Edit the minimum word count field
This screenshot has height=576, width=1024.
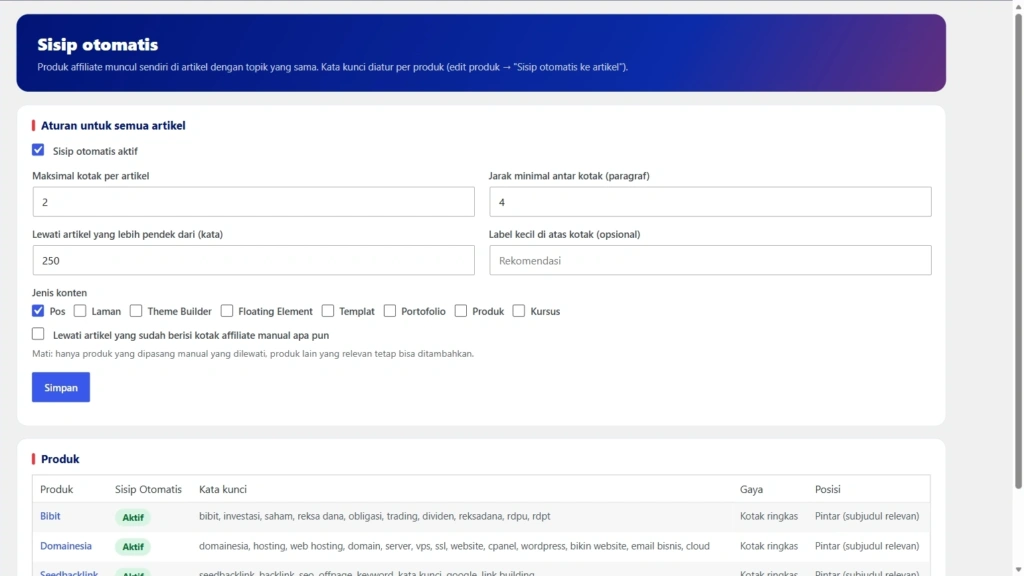point(253,261)
